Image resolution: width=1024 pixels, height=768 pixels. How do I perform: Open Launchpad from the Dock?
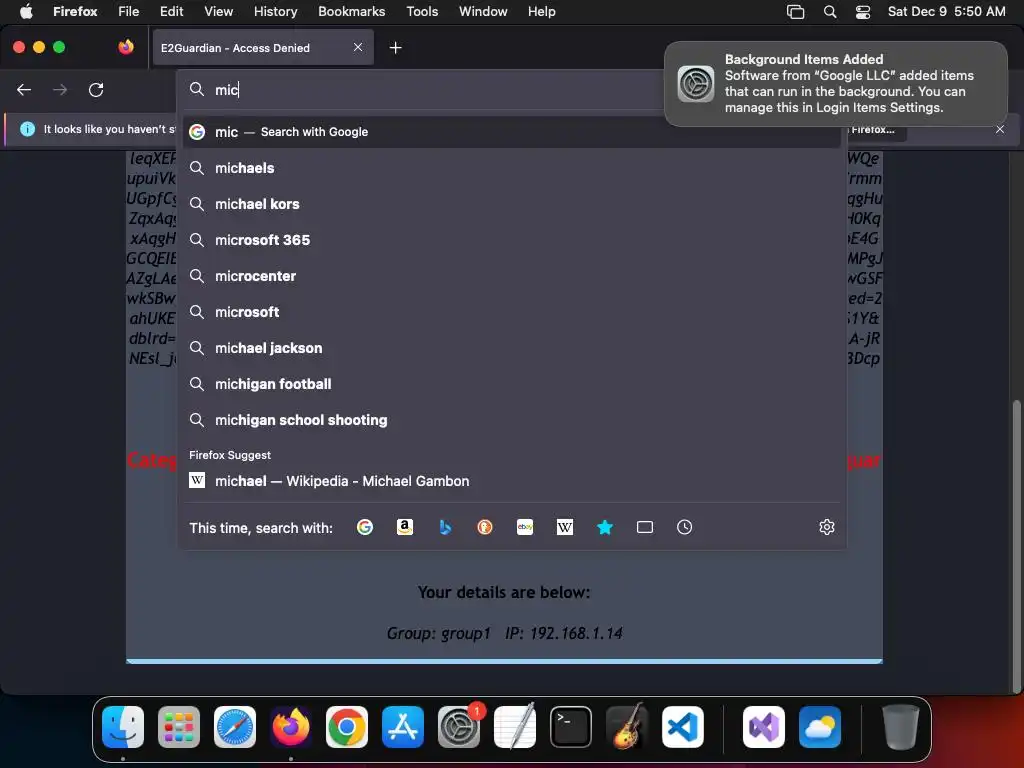click(179, 727)
